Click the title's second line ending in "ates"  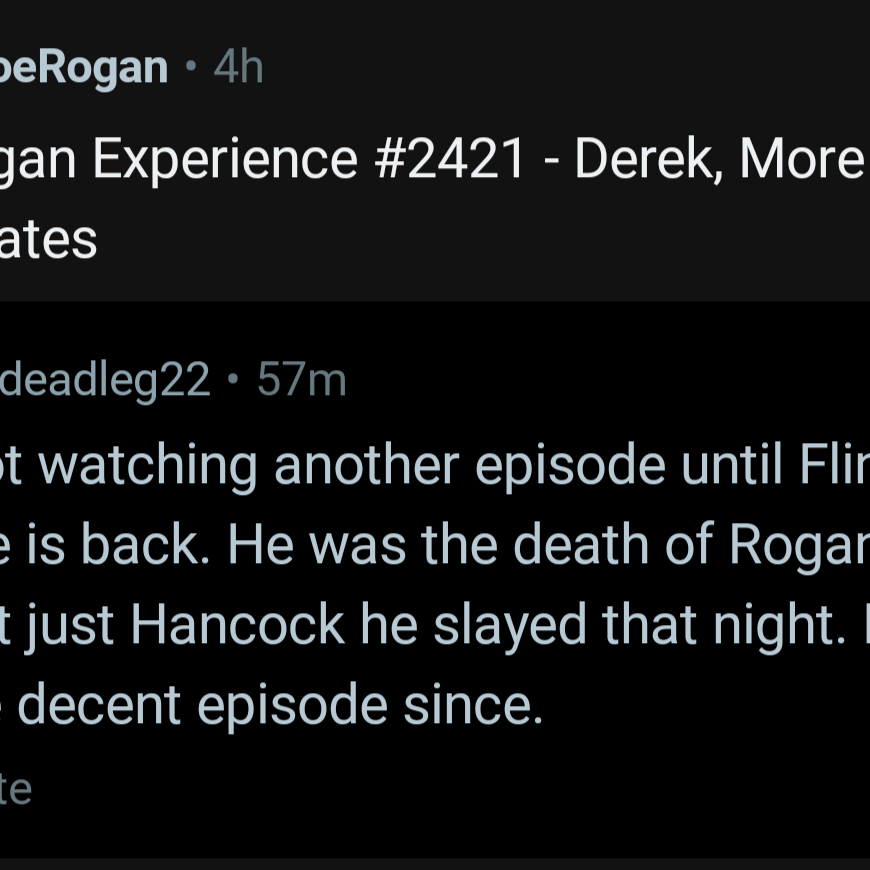[48, 240]
